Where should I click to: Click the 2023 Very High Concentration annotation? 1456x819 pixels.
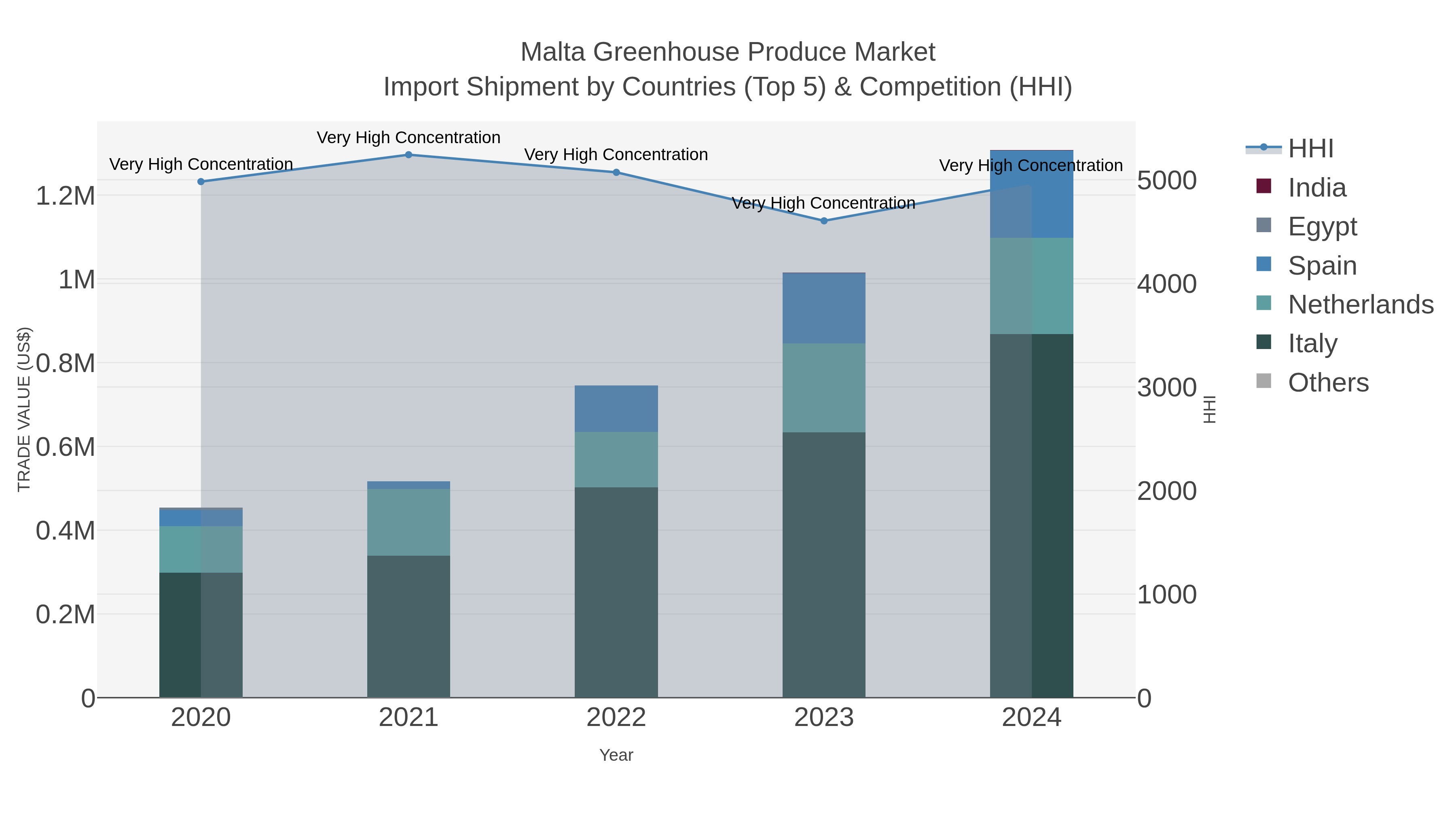(823, 203)
